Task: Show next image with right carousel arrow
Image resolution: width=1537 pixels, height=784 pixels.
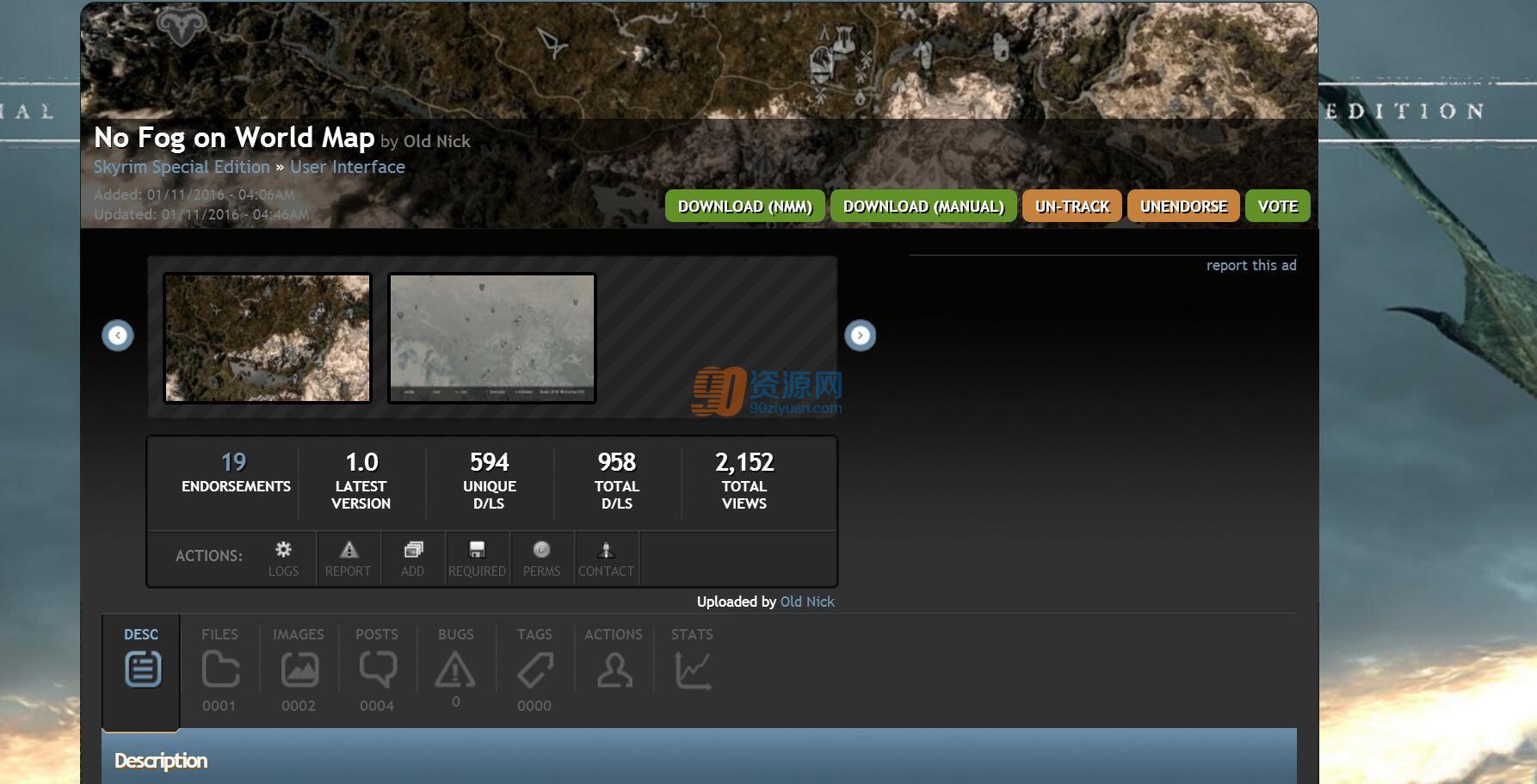Action: (860, 335)
